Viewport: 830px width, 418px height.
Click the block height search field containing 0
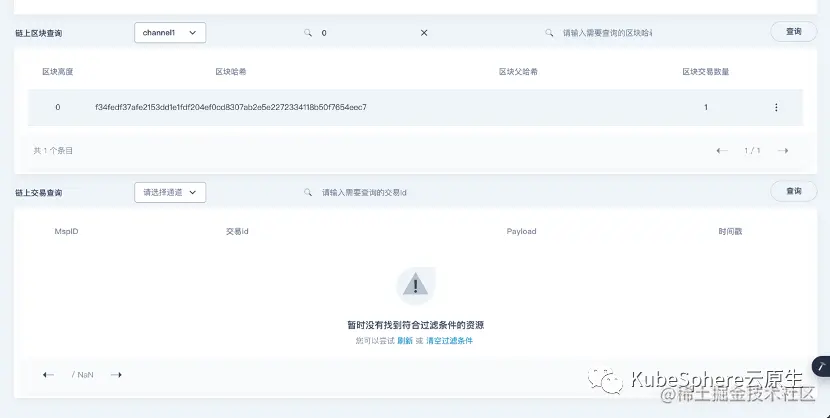pyautogui.click(x=366, y=33)
